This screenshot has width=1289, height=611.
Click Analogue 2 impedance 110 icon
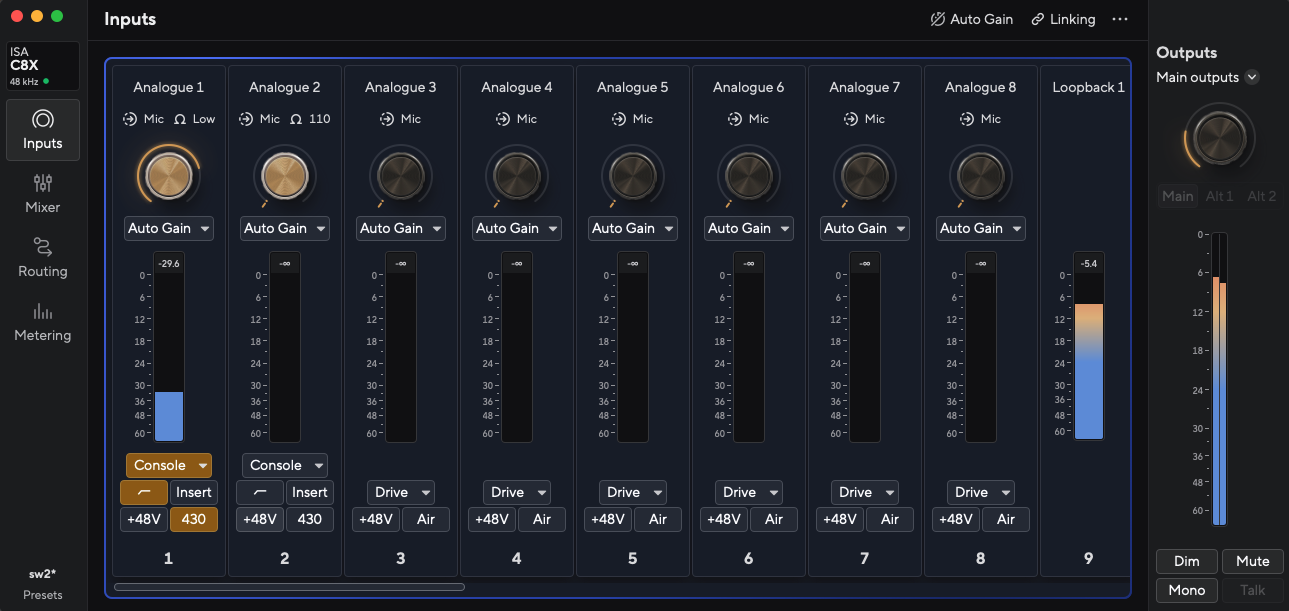(296, 119)
